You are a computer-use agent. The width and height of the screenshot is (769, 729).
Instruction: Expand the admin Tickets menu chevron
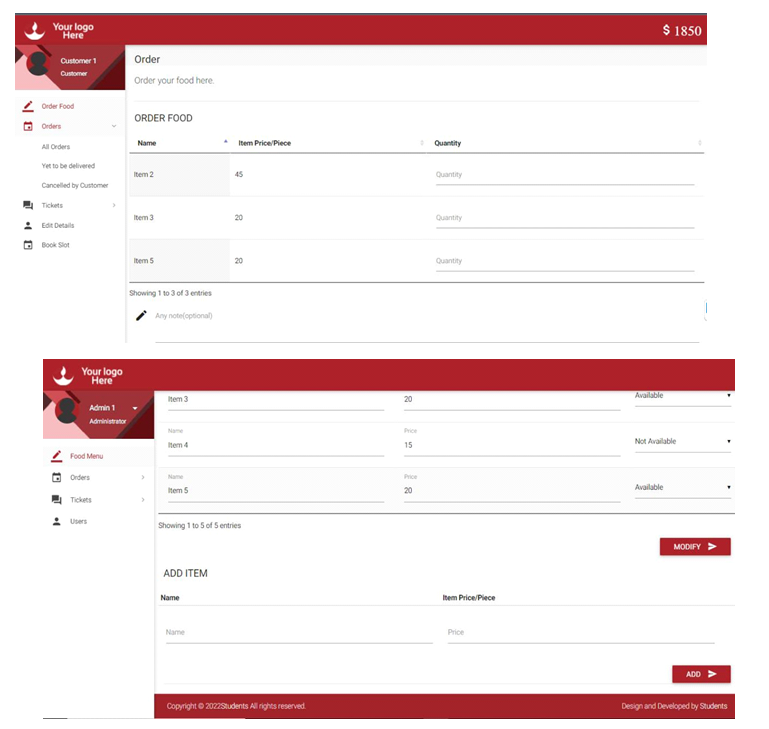tap(143, 499)
